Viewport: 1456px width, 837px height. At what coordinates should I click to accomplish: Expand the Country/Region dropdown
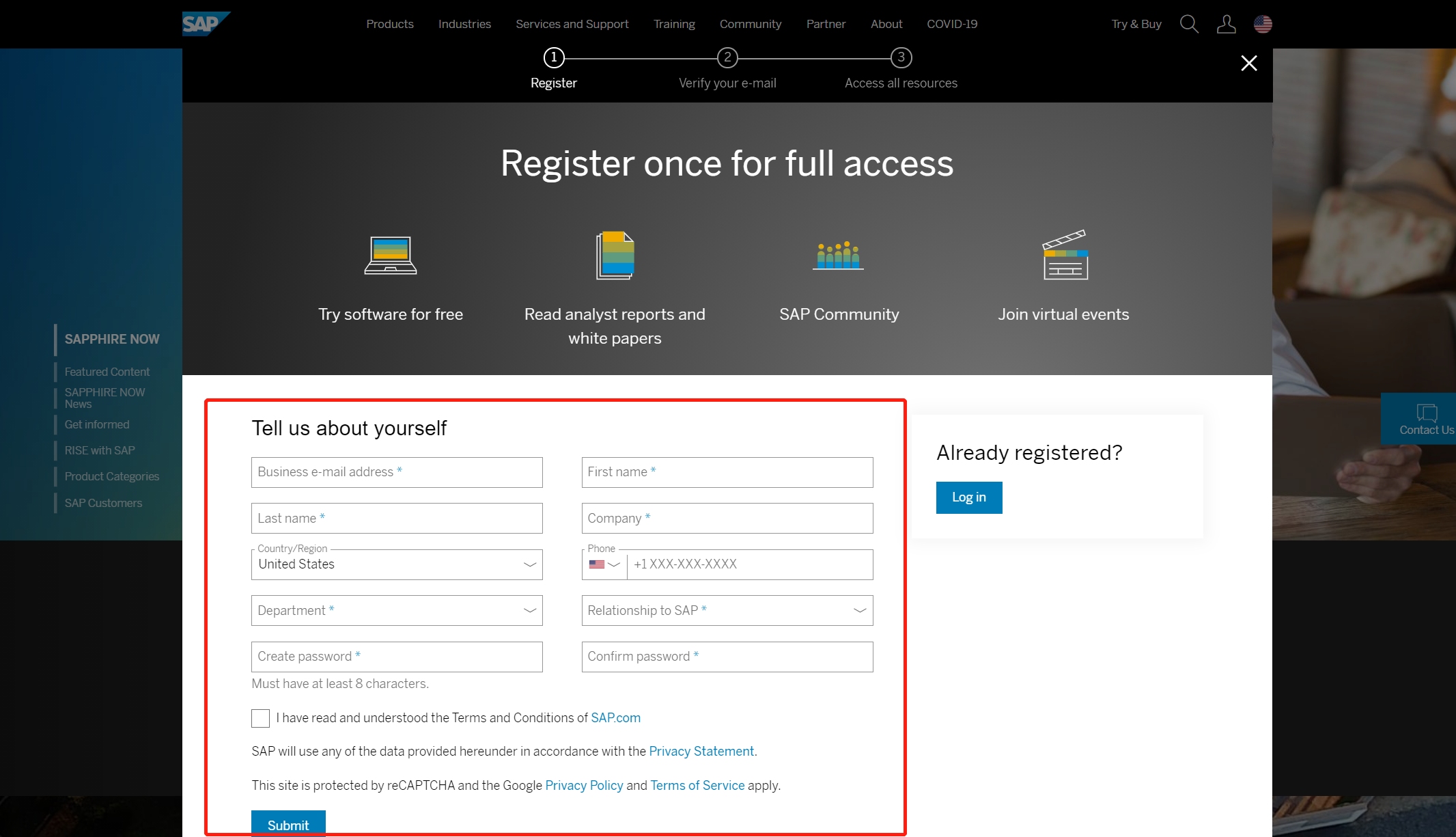[x=396, y=564]
